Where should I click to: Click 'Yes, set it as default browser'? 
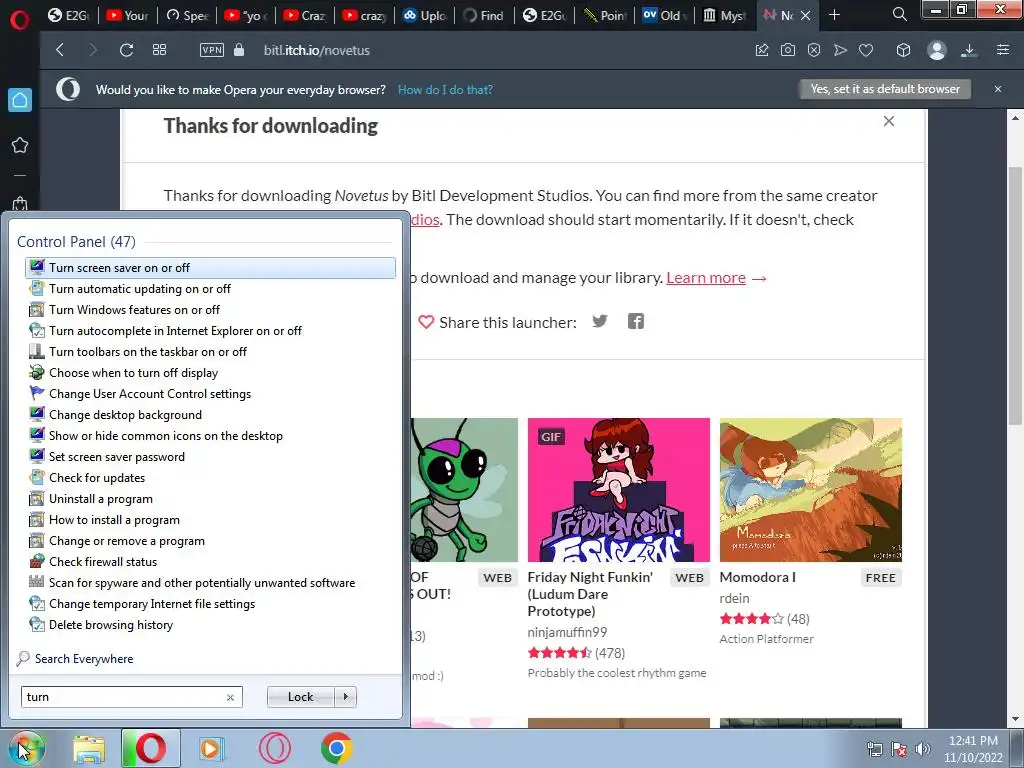(885, 89)
